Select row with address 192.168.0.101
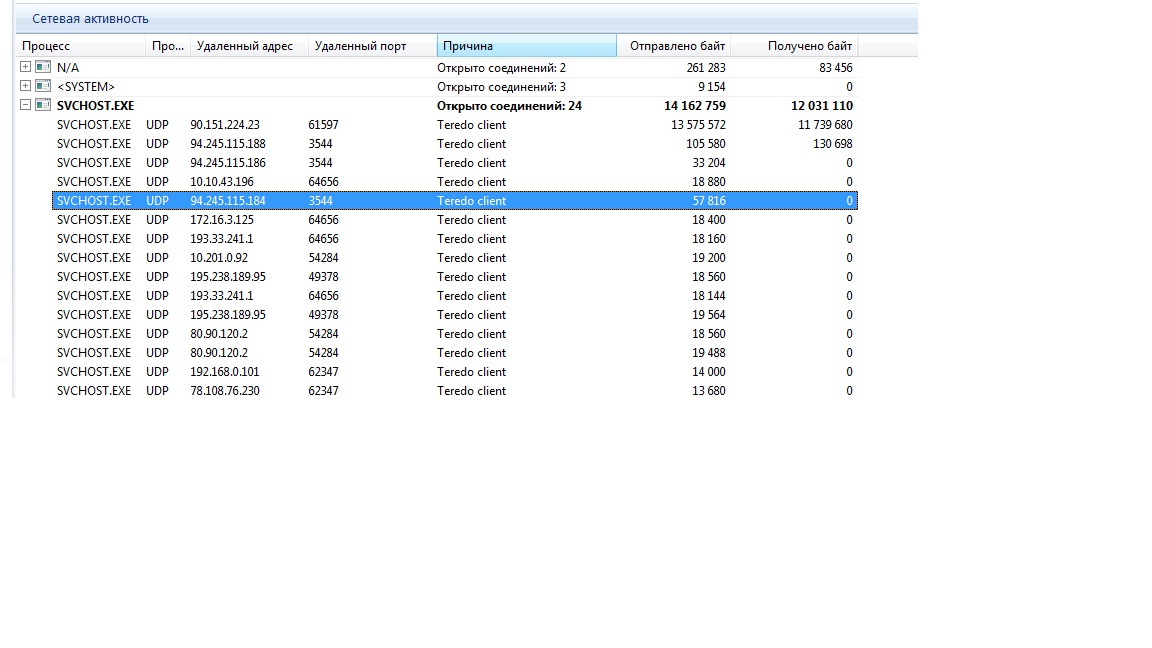This screenshot has width=1152, height=648. pos(228,372)
